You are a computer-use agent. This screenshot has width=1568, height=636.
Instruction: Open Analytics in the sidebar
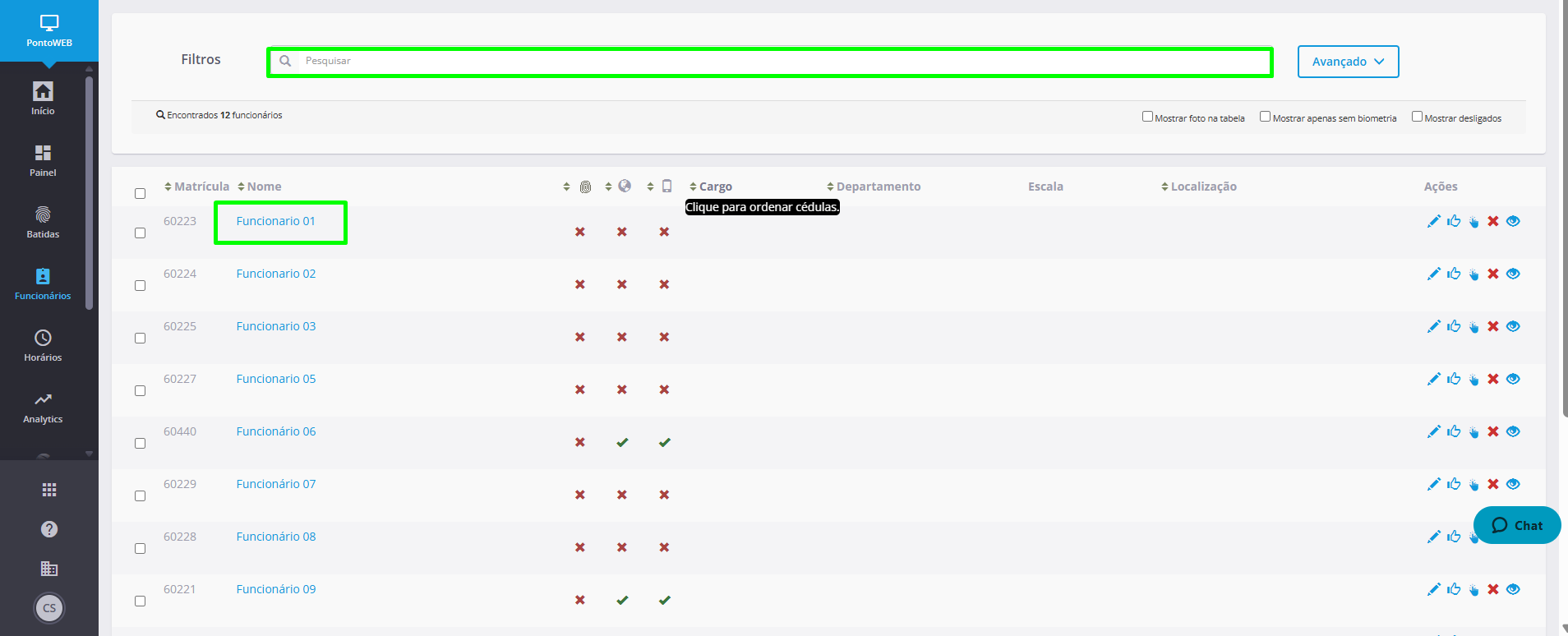(x=43, y=407)
